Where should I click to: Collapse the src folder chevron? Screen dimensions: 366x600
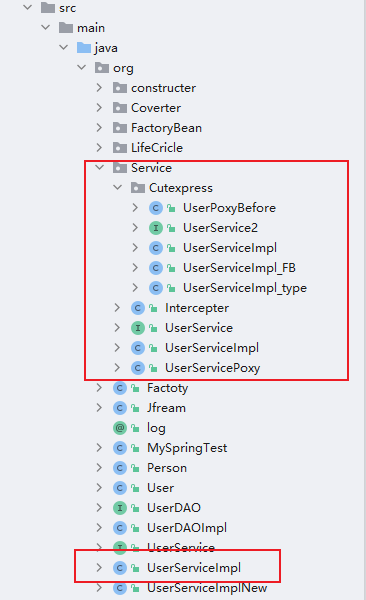[28, 7]
